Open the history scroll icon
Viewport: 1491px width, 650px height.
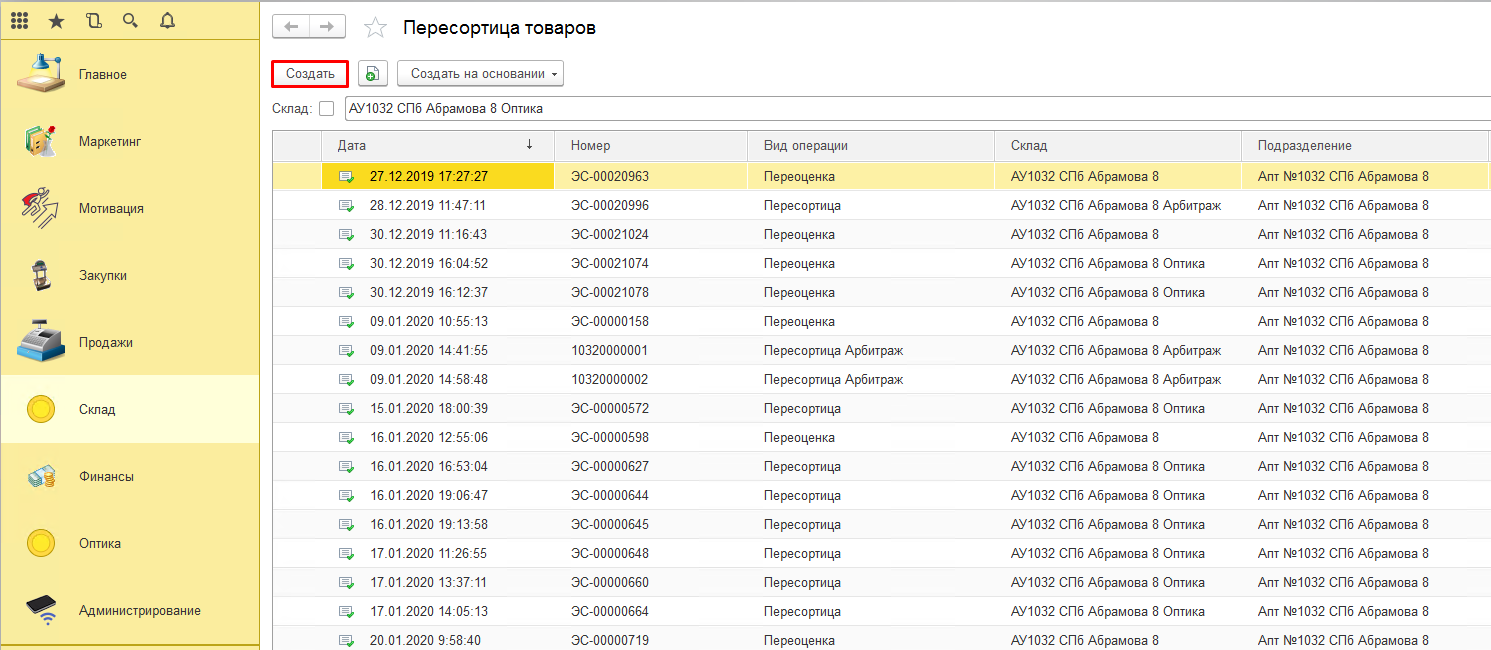tap(93, 20)
